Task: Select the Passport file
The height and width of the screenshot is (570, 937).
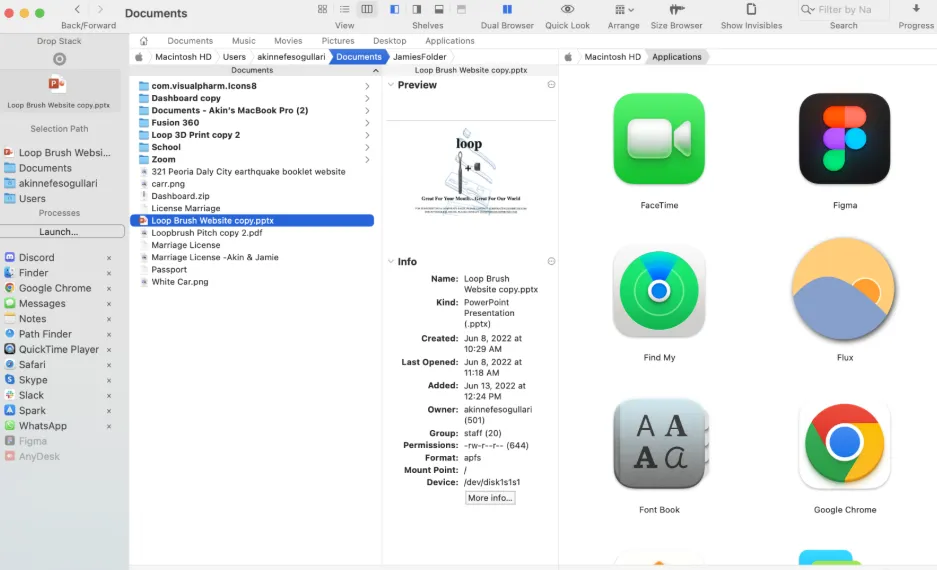Action: coord(169,269)
